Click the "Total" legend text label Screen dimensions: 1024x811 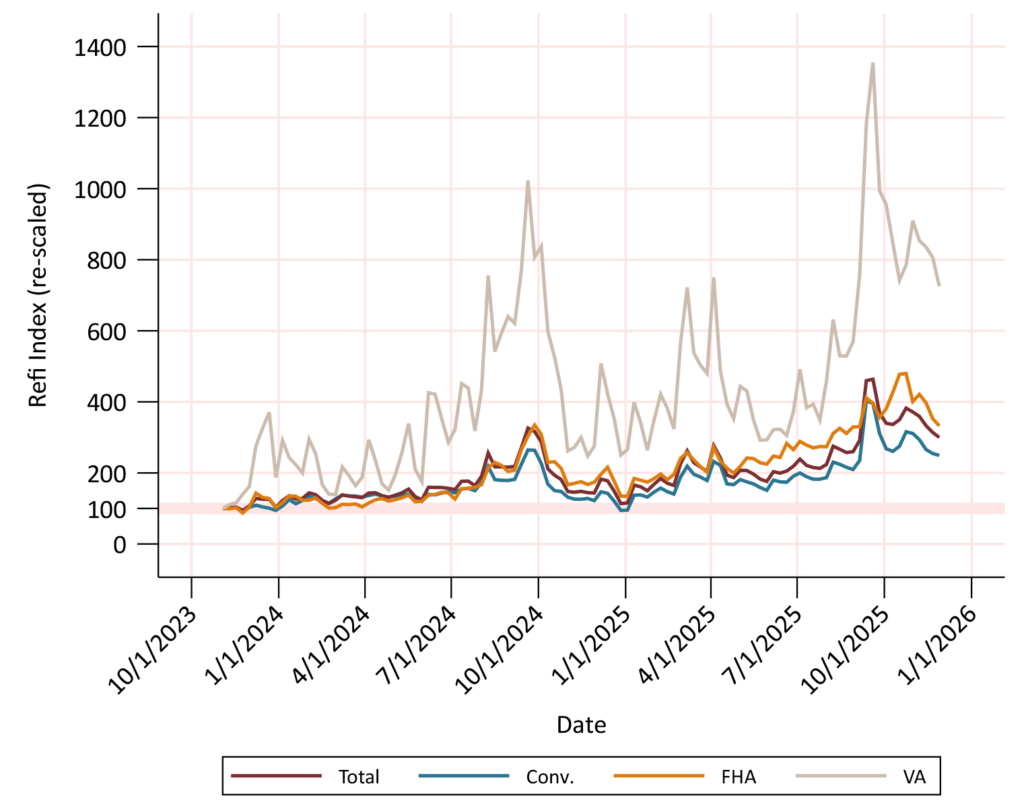coord(359,776)
